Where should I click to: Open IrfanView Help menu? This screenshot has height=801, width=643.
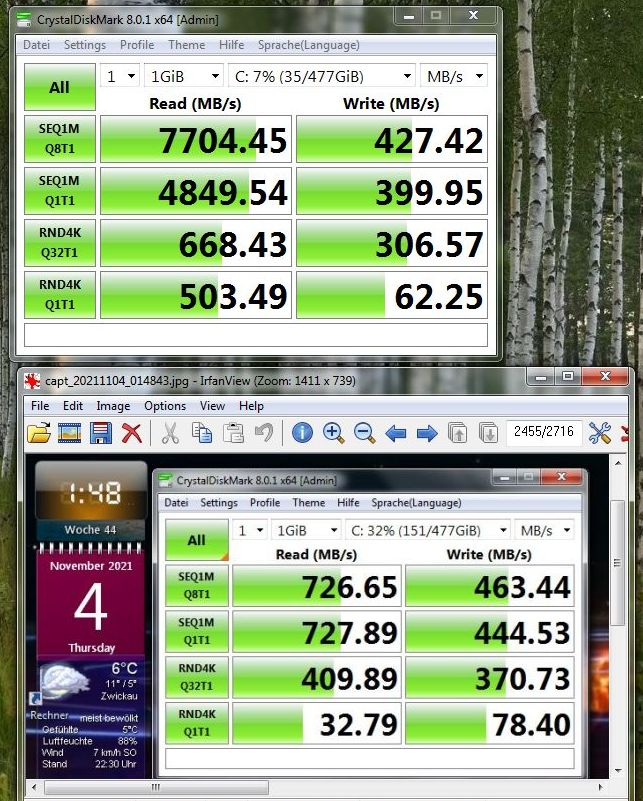251,406
